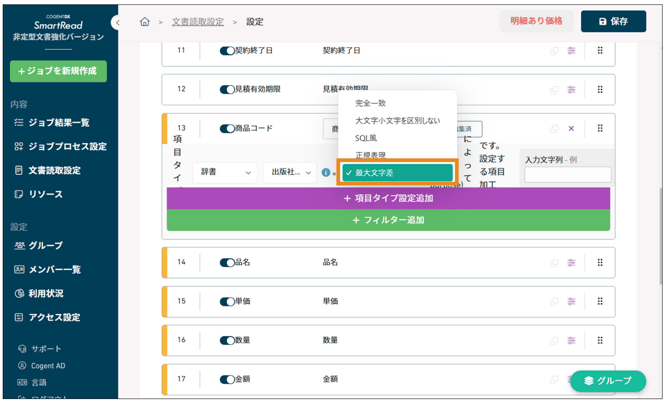Image resolution: width=670 pixels, height=404 pixels.
Task: Open settings sliders icon for row 12
Action: 572,89
